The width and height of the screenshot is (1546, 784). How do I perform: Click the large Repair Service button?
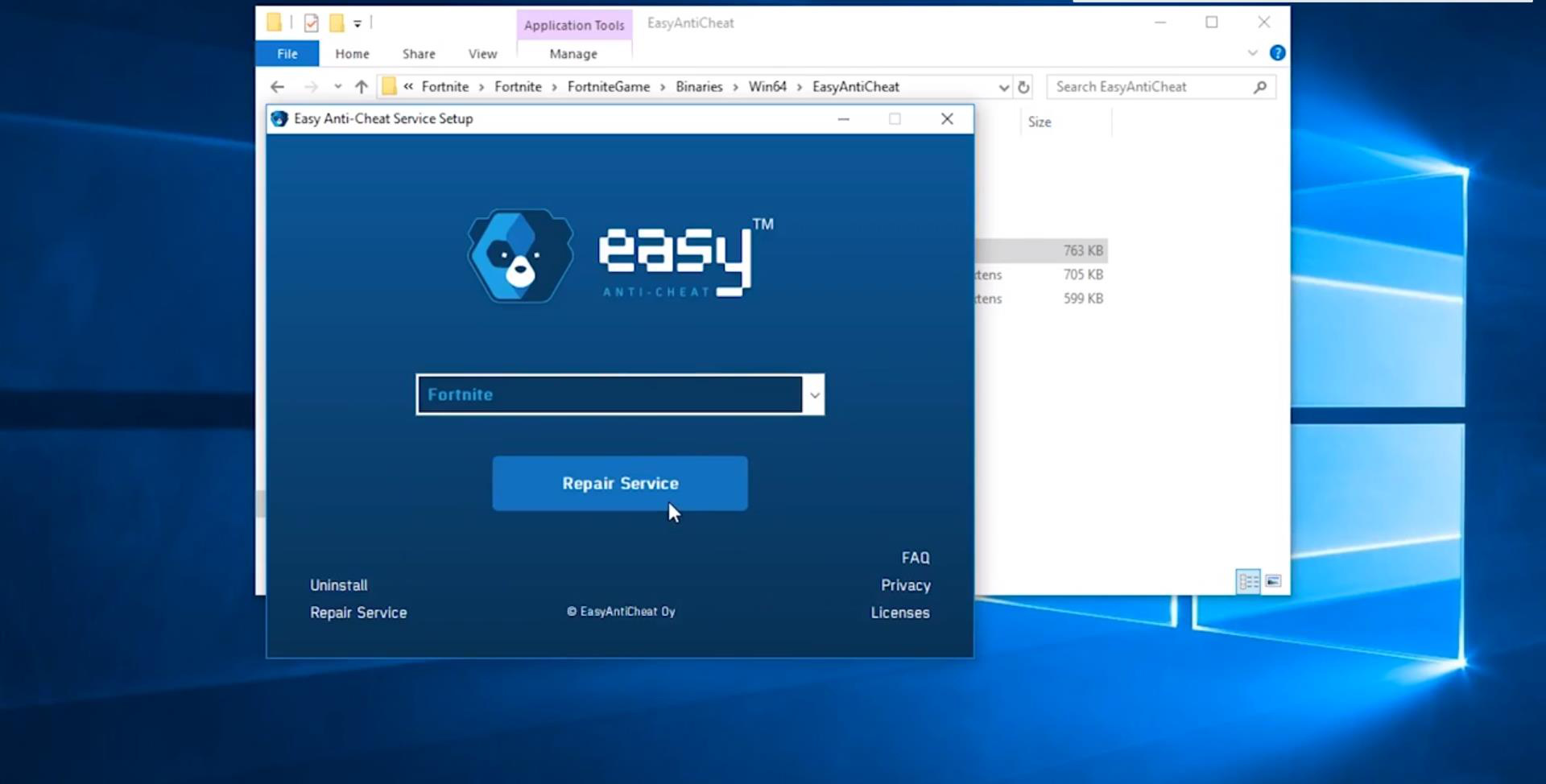click(x=620, y=483)
